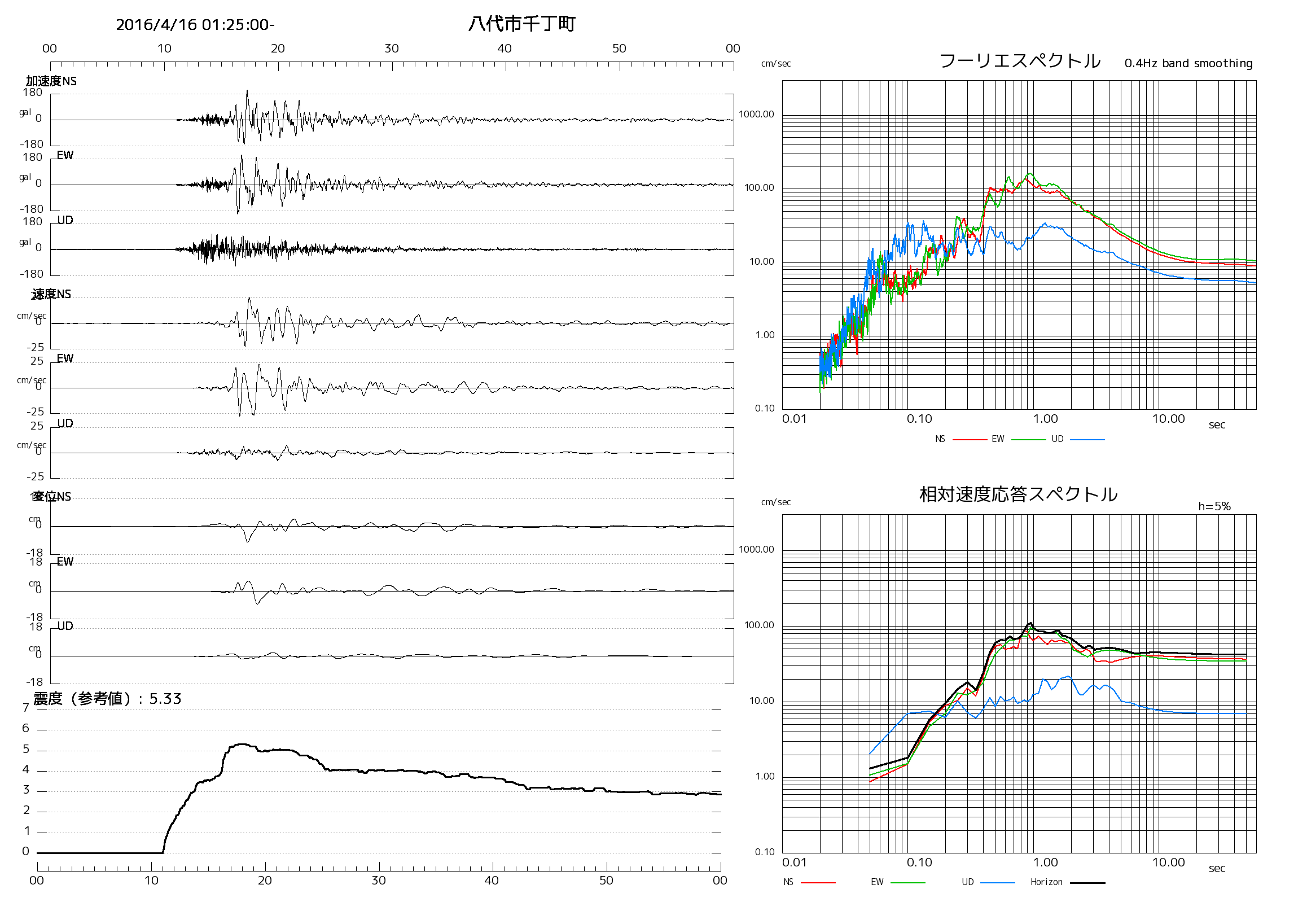Click the 震度（参考値）：5.33 label
The width and height of the screenshot is (1307, 924).
108,699
